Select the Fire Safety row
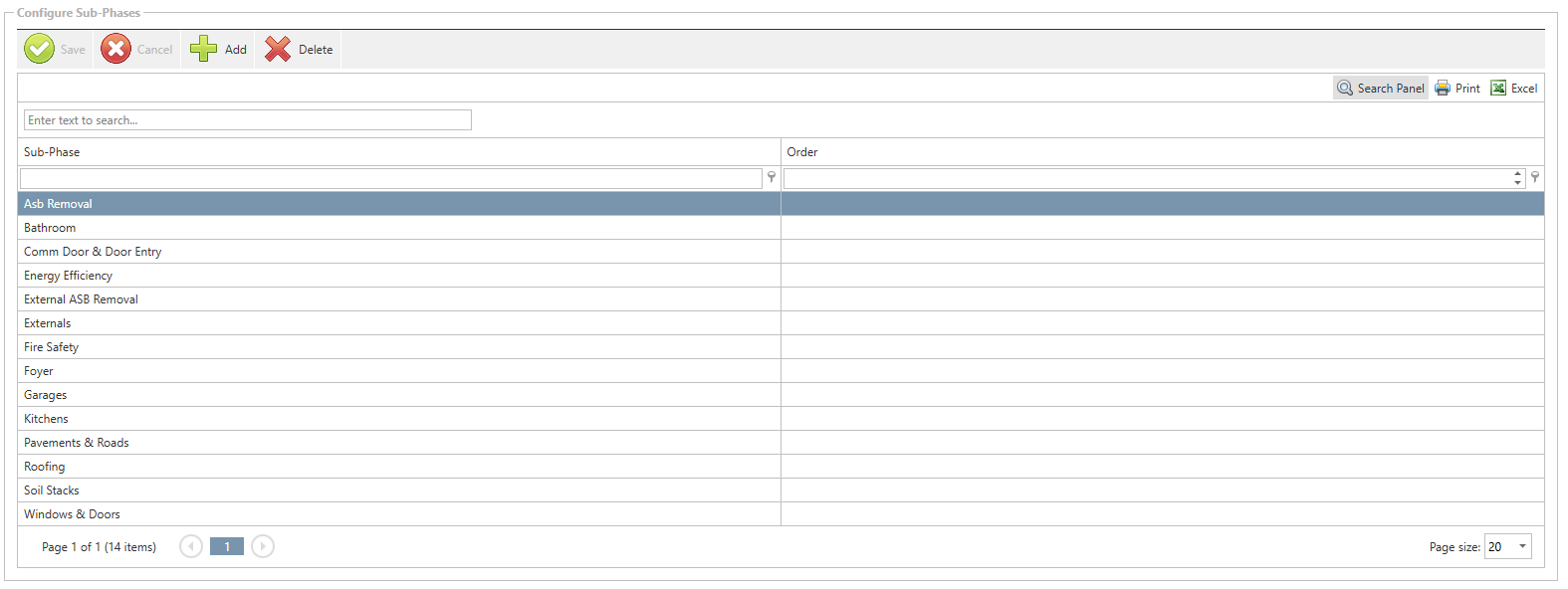 point(52,347)
